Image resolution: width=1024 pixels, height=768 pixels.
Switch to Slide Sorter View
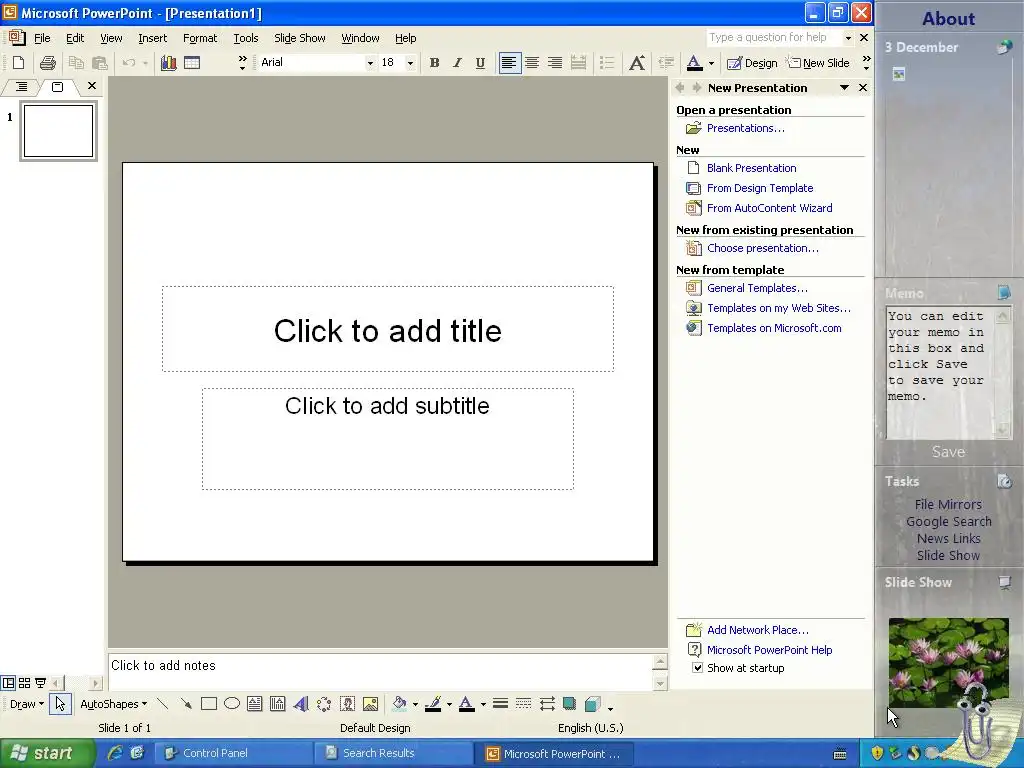tap(24, 683)
